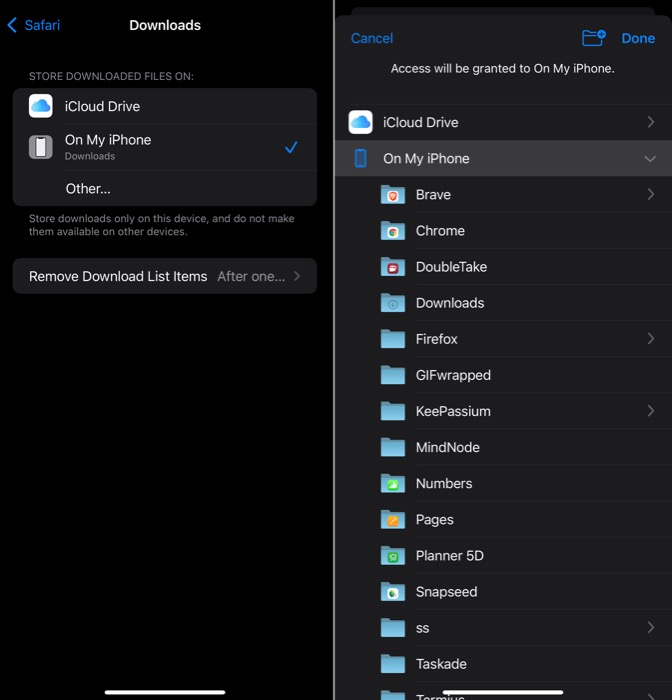Tap the ss folder icon
The image size is (672, 700).
click(393, 628)
